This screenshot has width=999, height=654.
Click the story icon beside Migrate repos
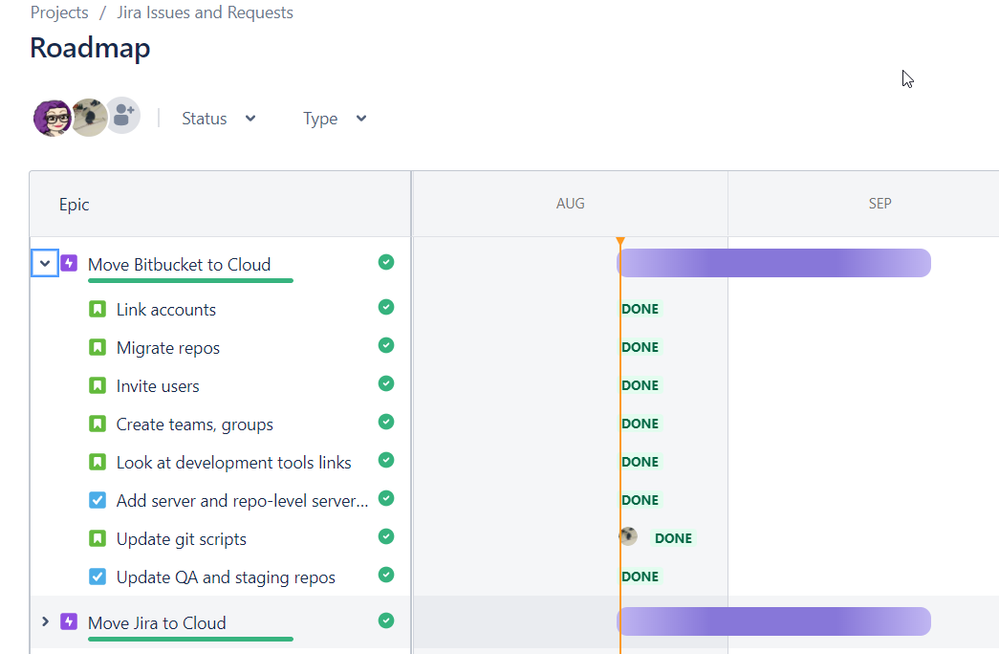point(97,346)
